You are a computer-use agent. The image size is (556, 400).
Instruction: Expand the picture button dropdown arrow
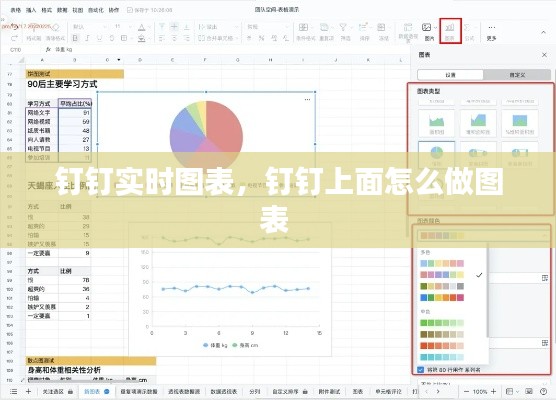click(x=435, y=27)
